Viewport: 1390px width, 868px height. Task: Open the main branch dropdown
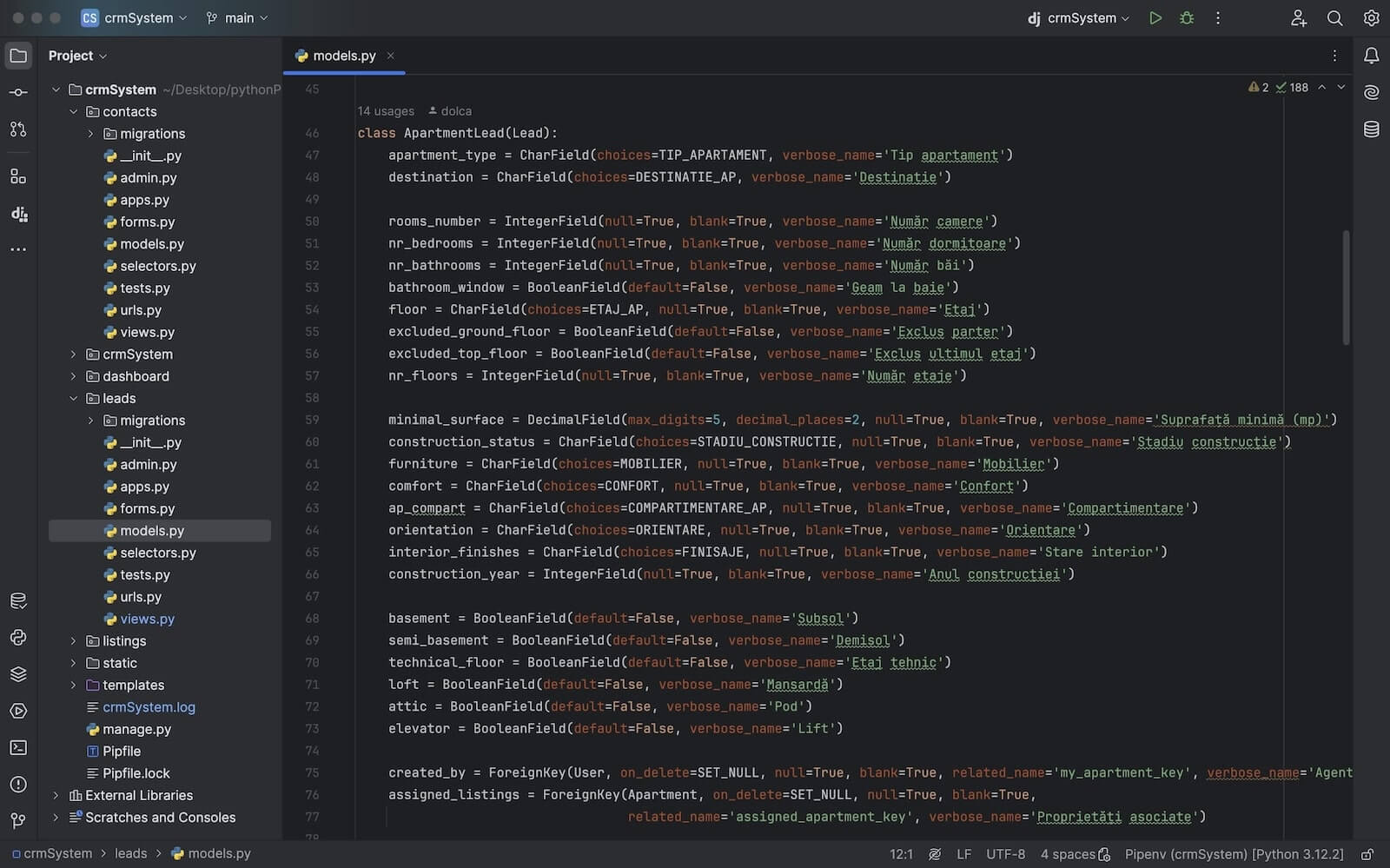(237, 18)
